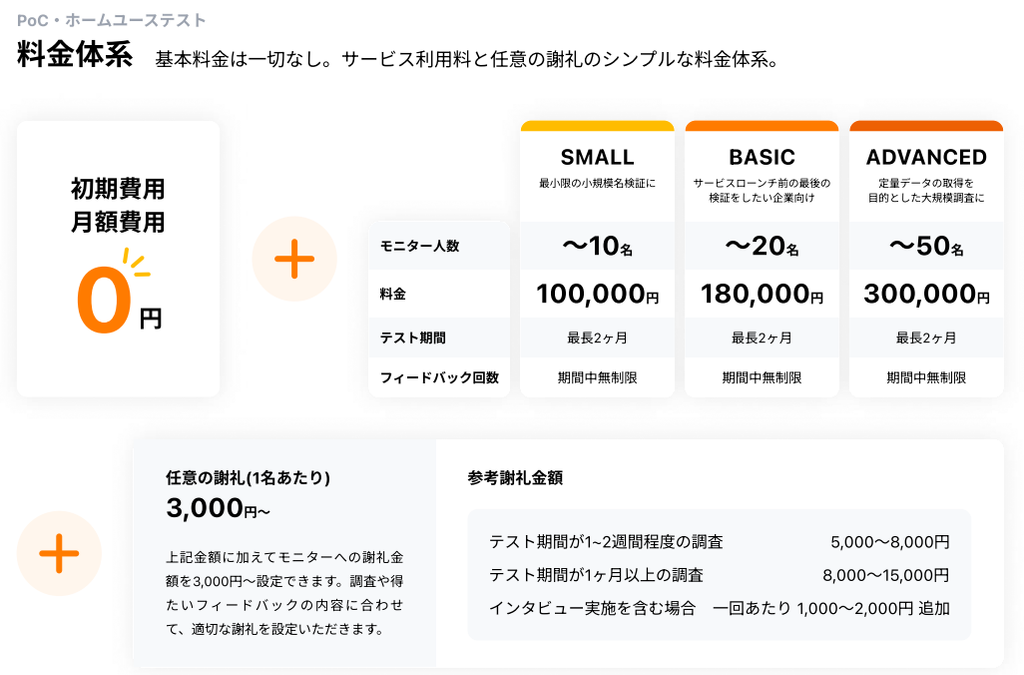This screenshot has height=675, width=1024.
Task: Click the 参考謝礼金額 heading
Action: pos(515,478)
